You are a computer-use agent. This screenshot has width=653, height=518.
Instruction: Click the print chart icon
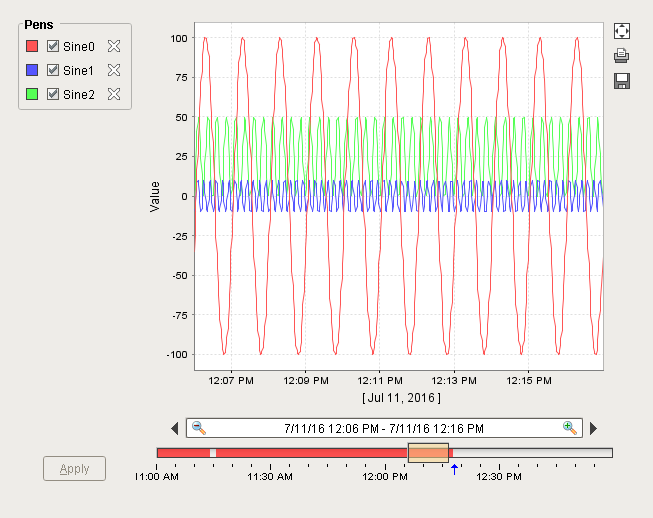[x=621, y=56]
